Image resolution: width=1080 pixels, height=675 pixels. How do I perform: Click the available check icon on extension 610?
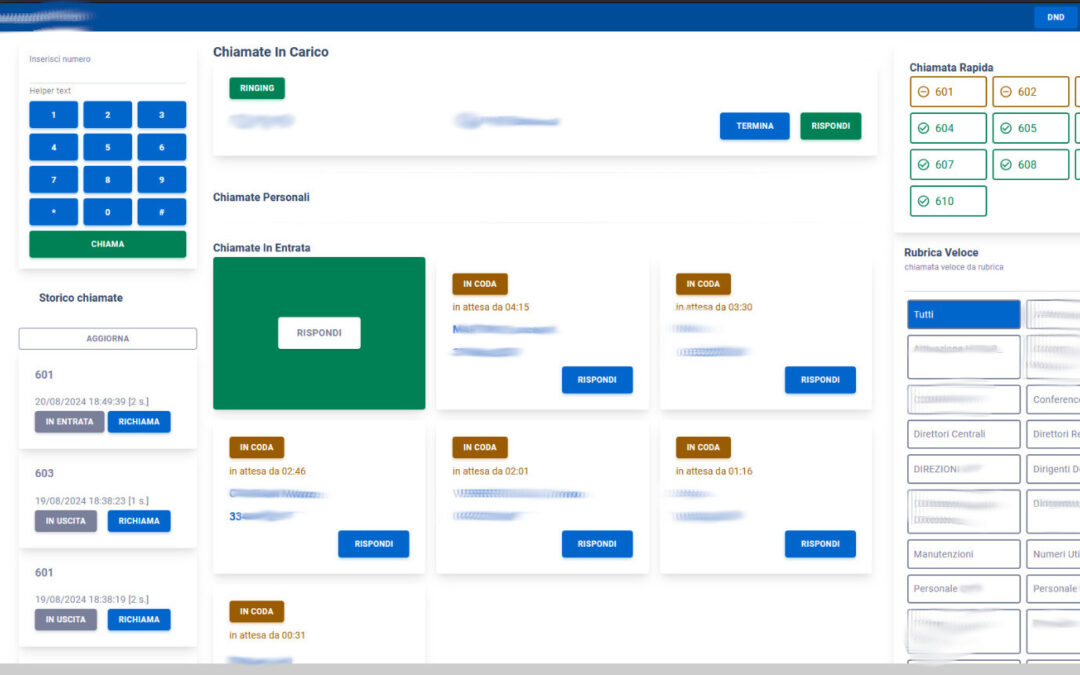coord(926,201)
